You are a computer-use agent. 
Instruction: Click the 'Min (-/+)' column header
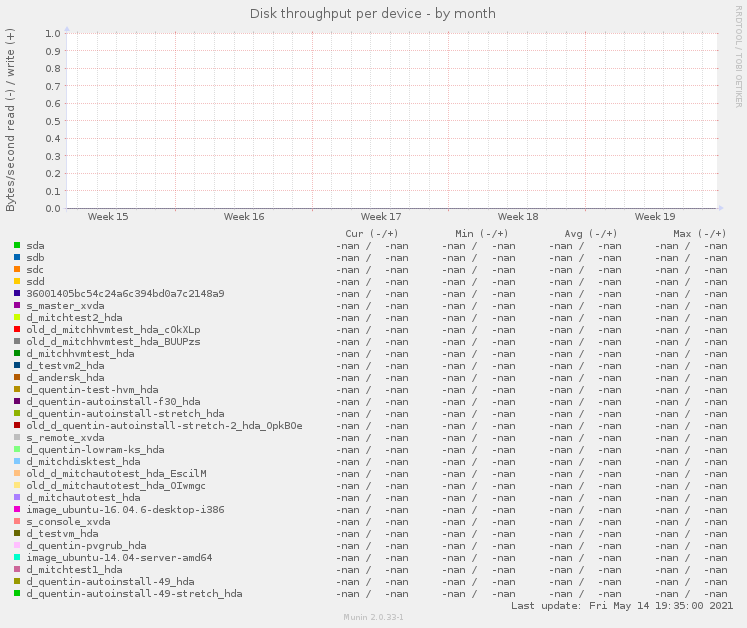coord(482,233)
